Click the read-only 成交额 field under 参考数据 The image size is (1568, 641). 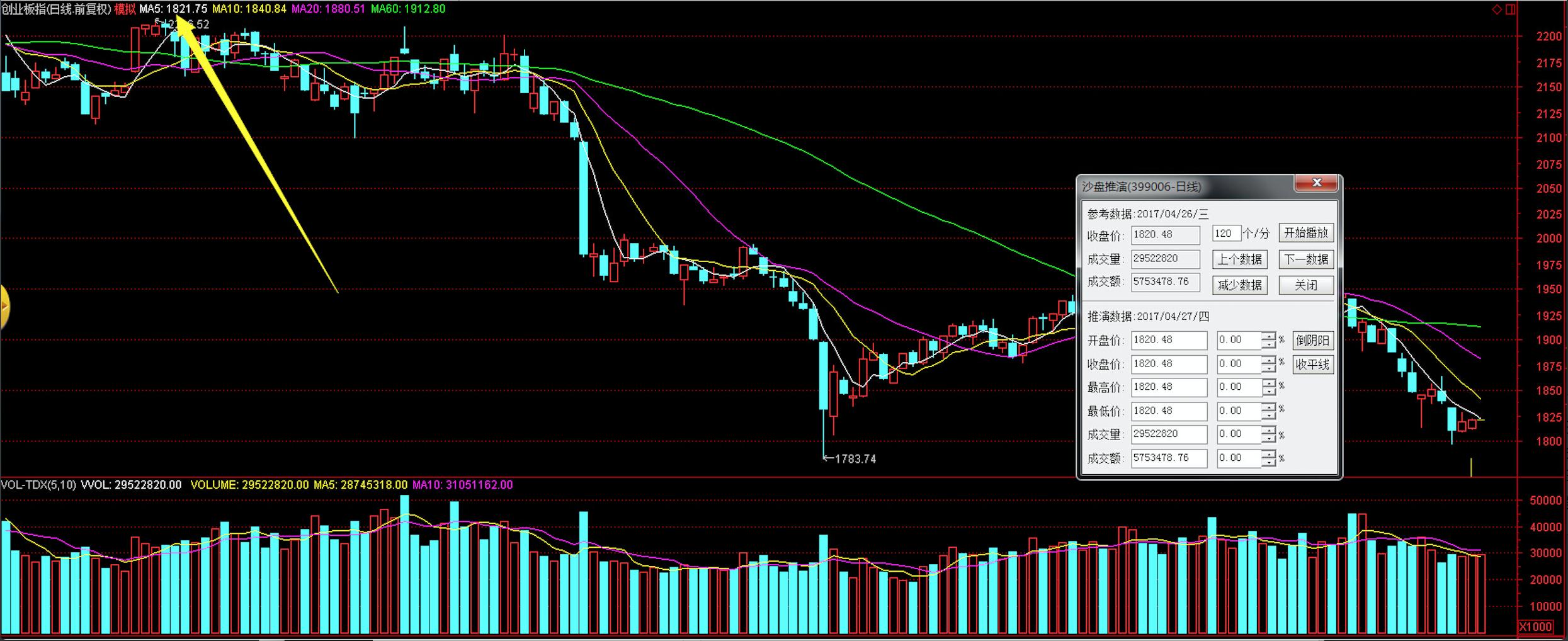click(x=1166, y=282)
